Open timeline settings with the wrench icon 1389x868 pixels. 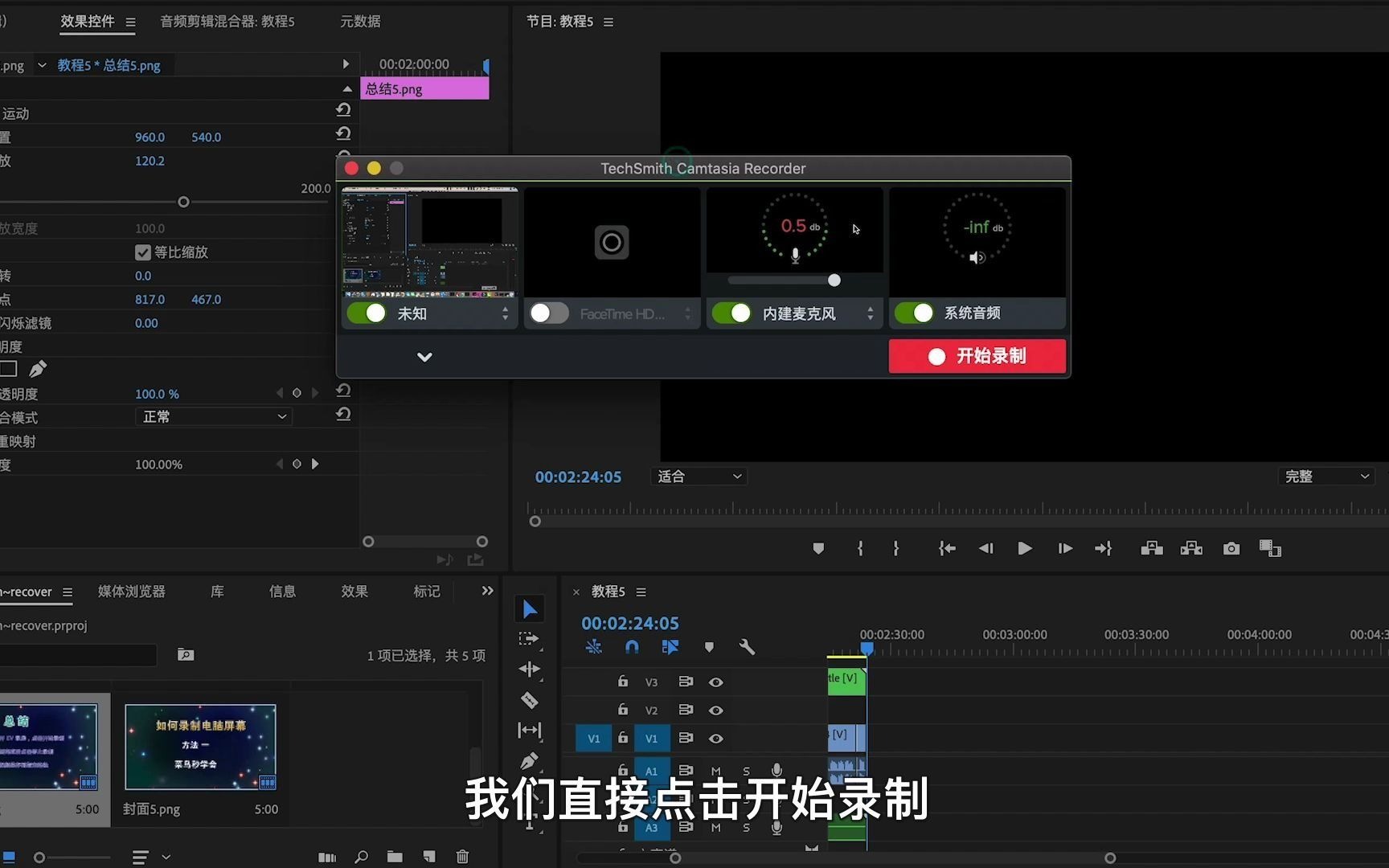[748, 647]
